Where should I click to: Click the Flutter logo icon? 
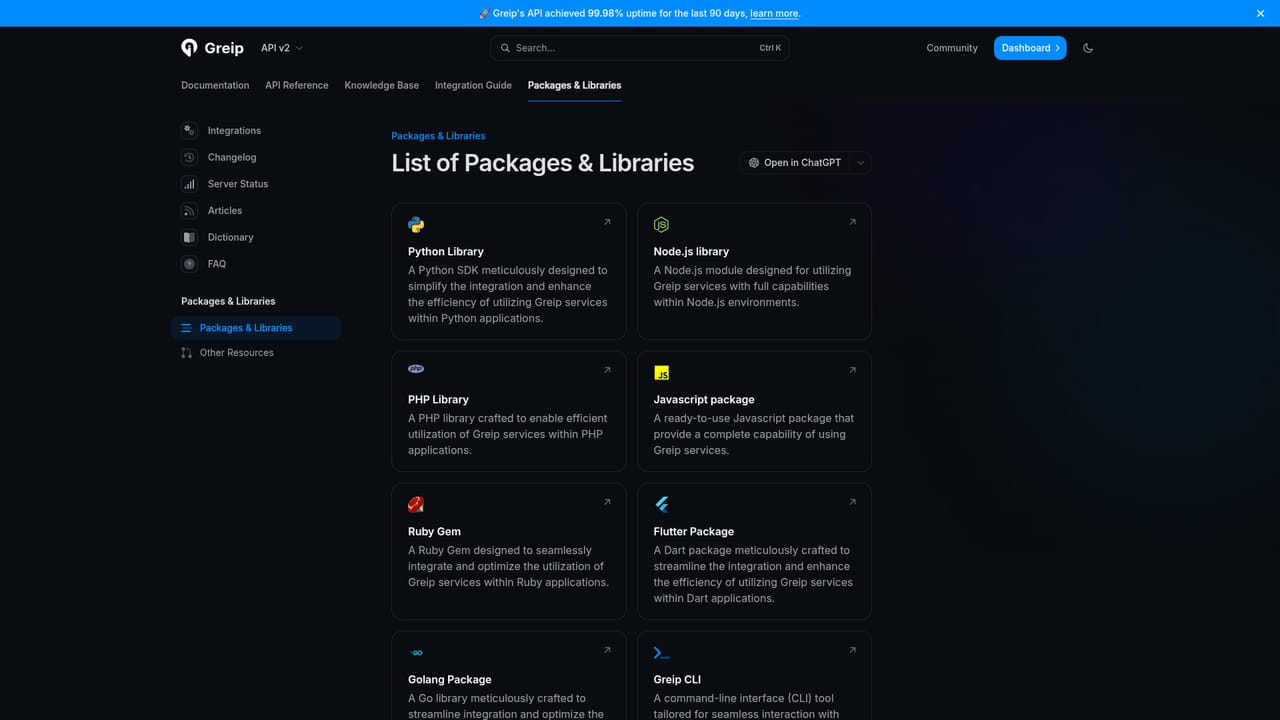pyautogui.click(x=661, y=505)
